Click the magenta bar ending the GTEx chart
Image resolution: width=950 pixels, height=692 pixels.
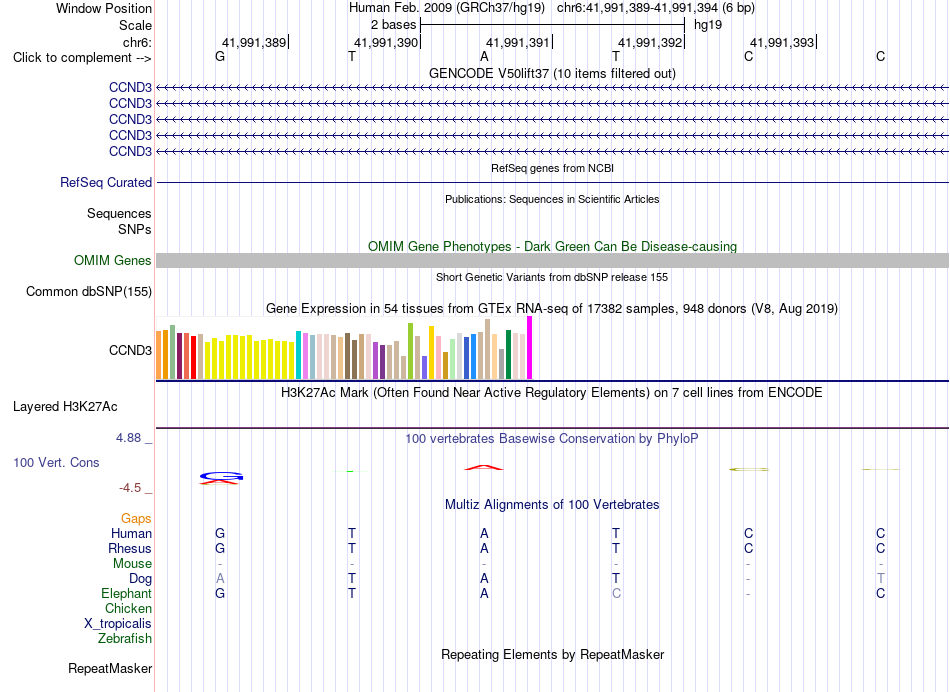tap(530, 348)
